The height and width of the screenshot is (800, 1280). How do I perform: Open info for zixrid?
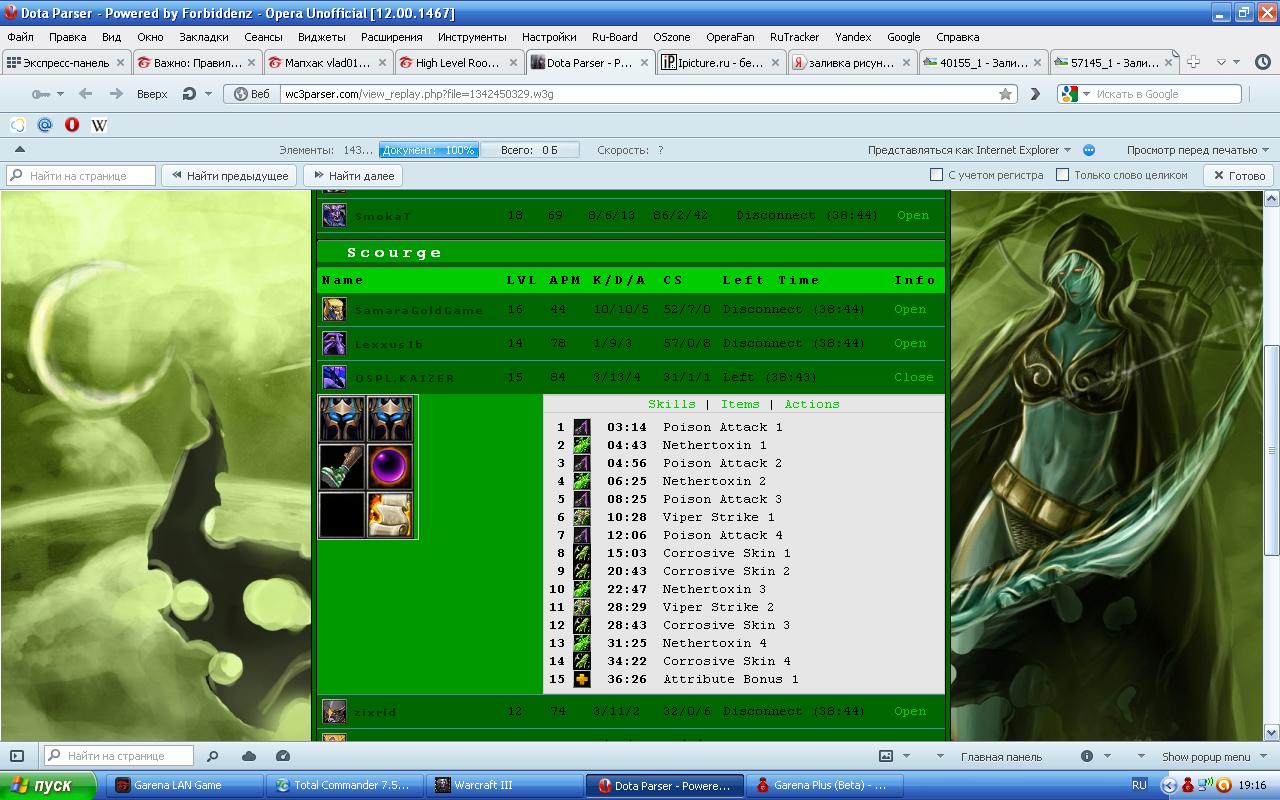(910, 711)
